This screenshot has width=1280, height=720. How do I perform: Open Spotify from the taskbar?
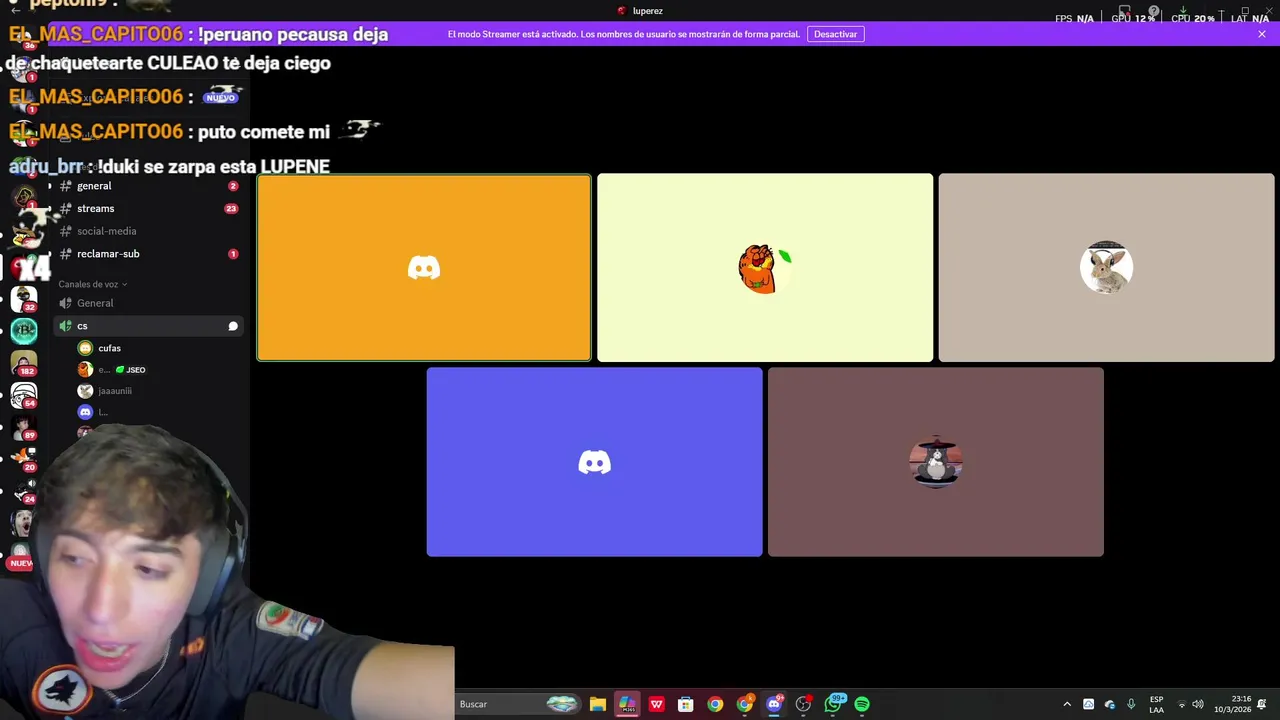pyautogui.click(x=862, y=704)
